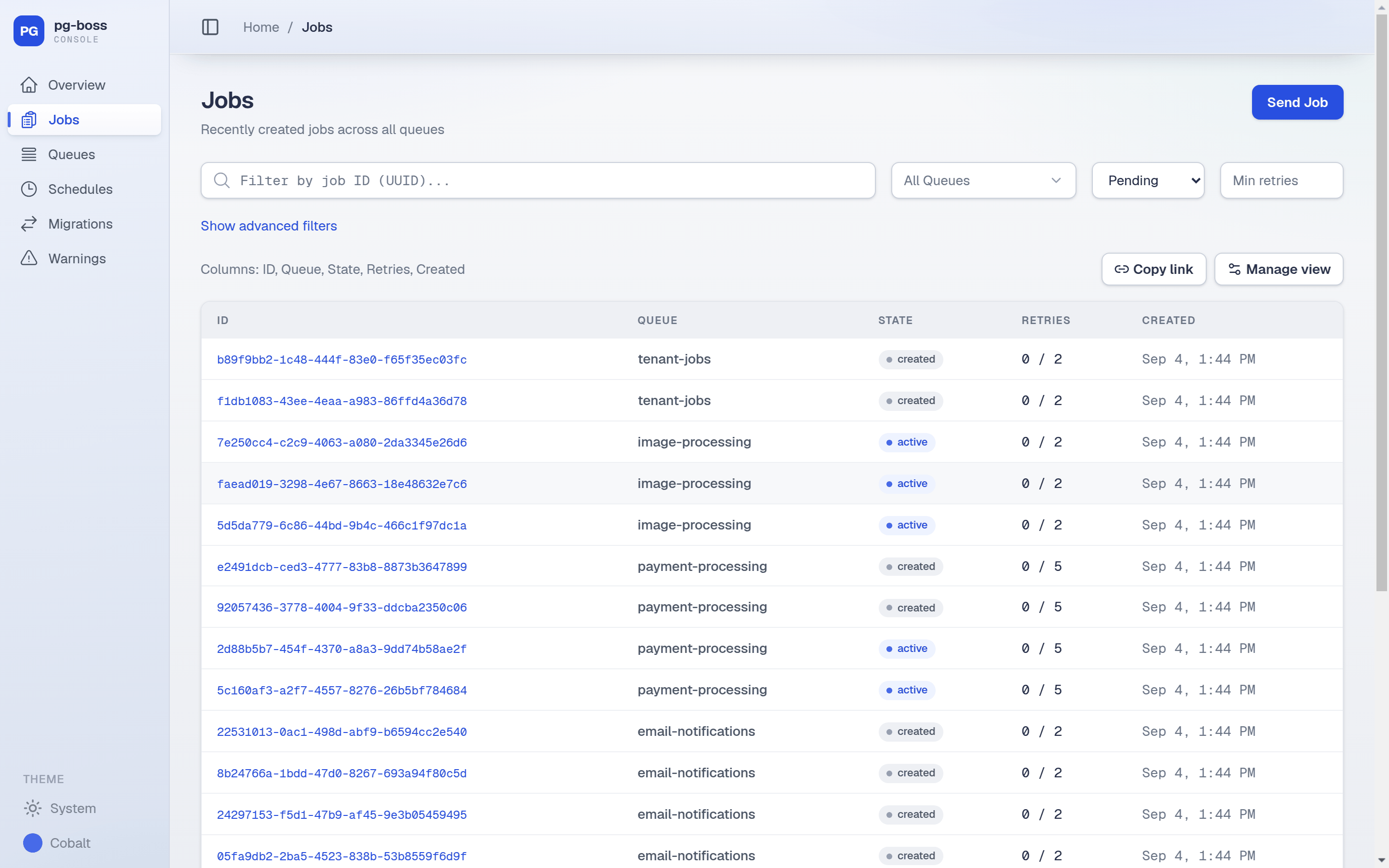
Task: Open the Schedules page
Action: coord(84,189)
